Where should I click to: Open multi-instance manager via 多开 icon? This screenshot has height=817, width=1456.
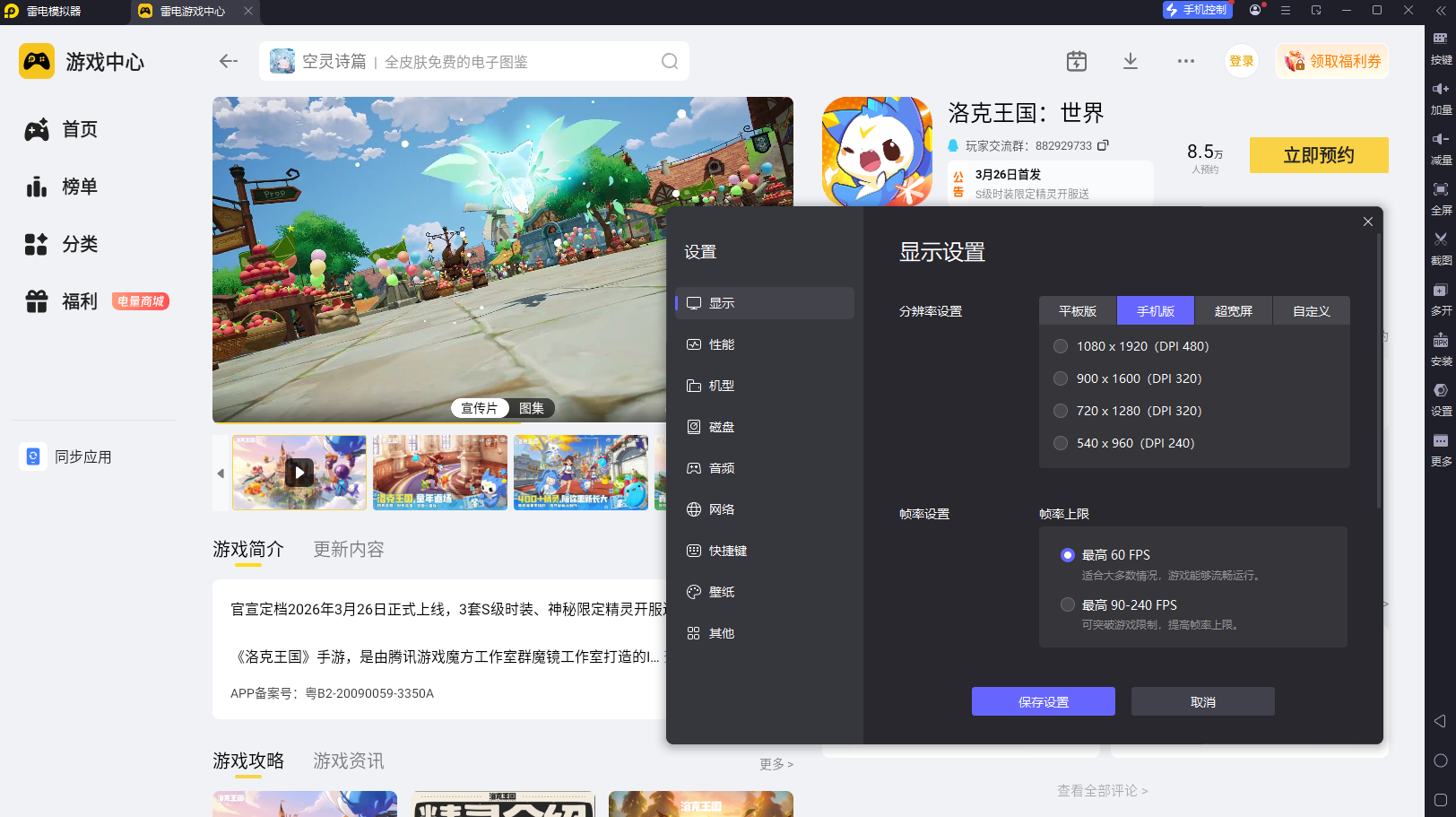[x=1440, y=299]
